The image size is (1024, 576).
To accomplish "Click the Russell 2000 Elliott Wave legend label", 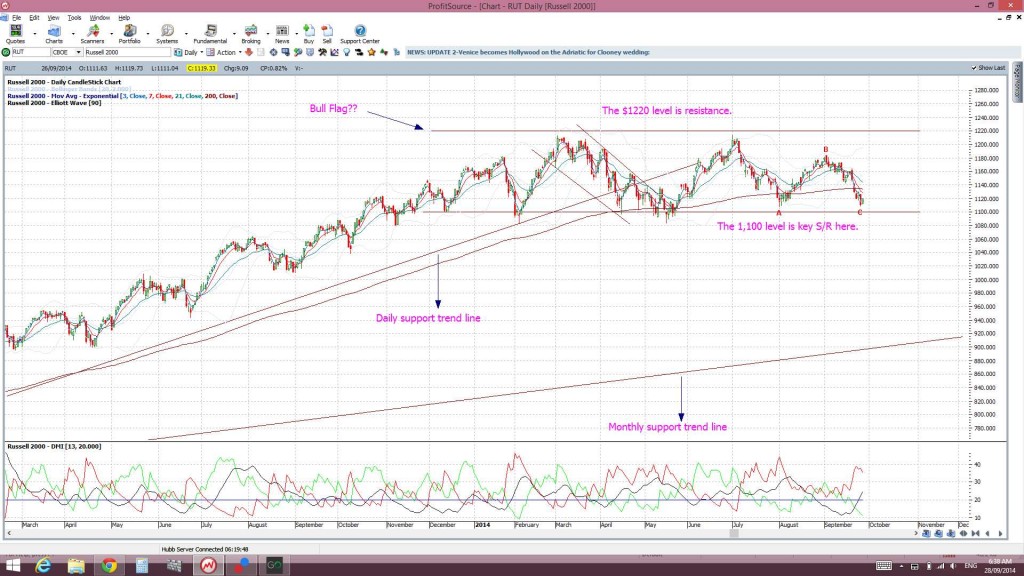I will coord(54,103).
